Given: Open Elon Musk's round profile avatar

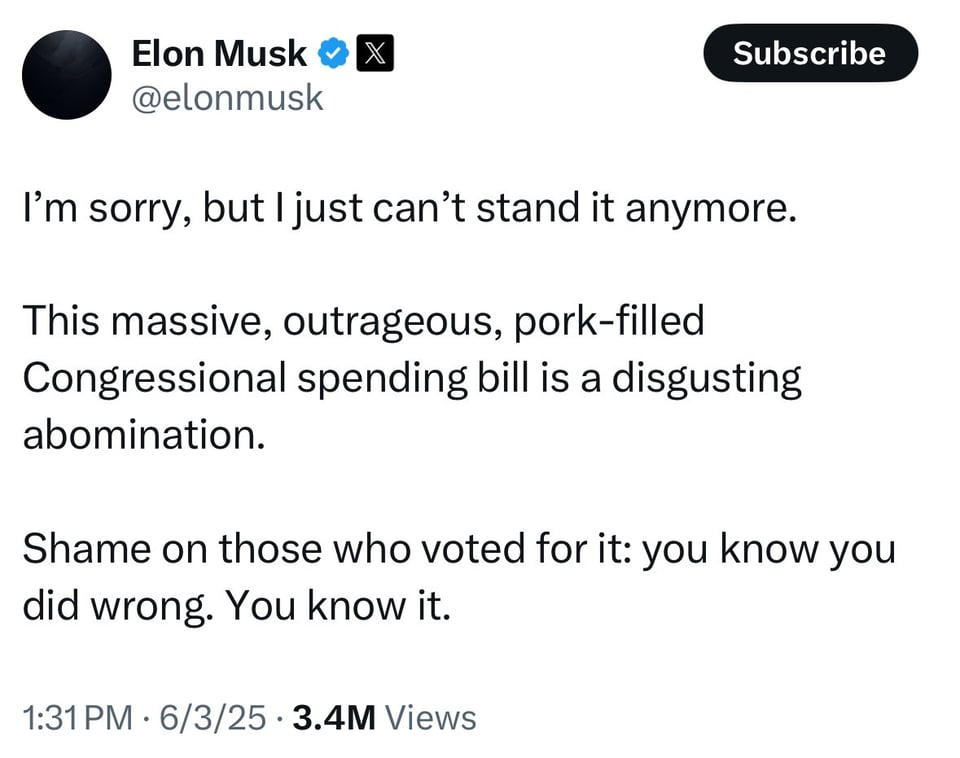Looking at the screenshot, I should [x=66, y=74].
